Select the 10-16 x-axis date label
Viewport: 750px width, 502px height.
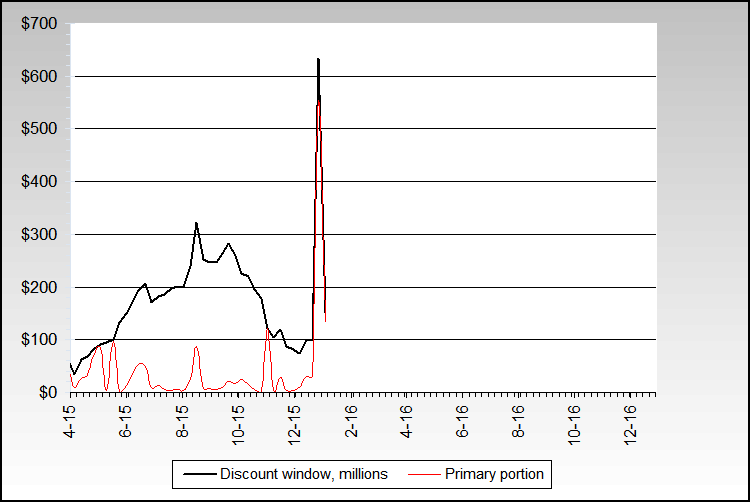click(574, 425)
